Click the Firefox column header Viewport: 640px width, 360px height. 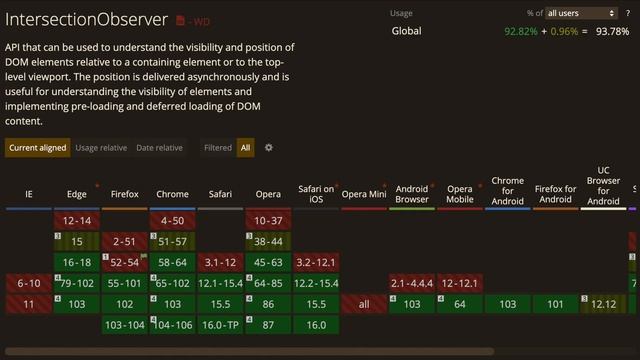124,194
